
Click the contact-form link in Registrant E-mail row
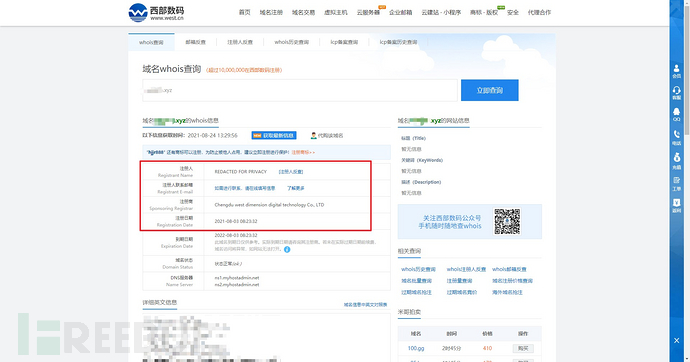pos(245,188)
